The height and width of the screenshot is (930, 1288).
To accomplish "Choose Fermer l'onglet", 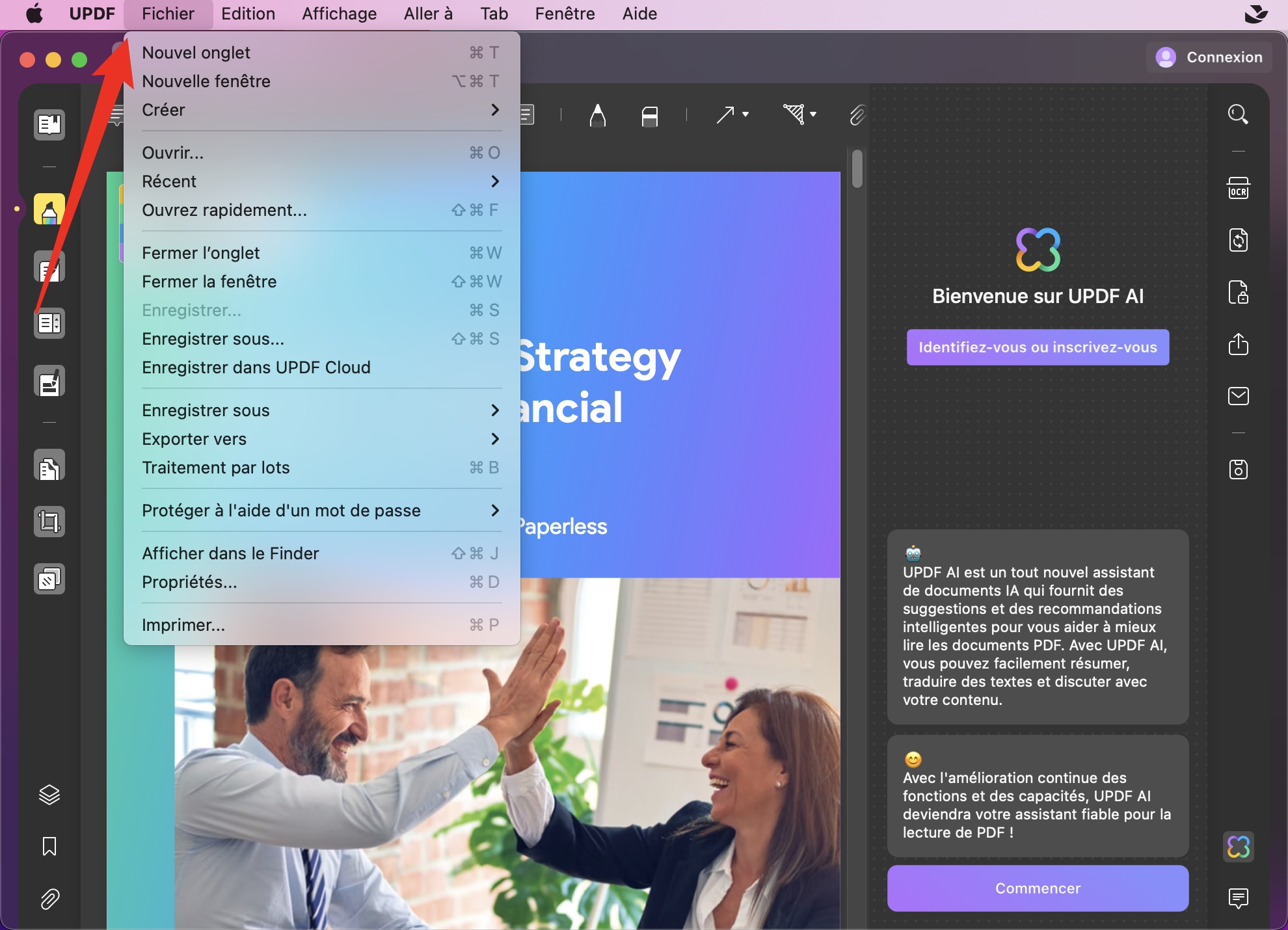I will (321, 253).
